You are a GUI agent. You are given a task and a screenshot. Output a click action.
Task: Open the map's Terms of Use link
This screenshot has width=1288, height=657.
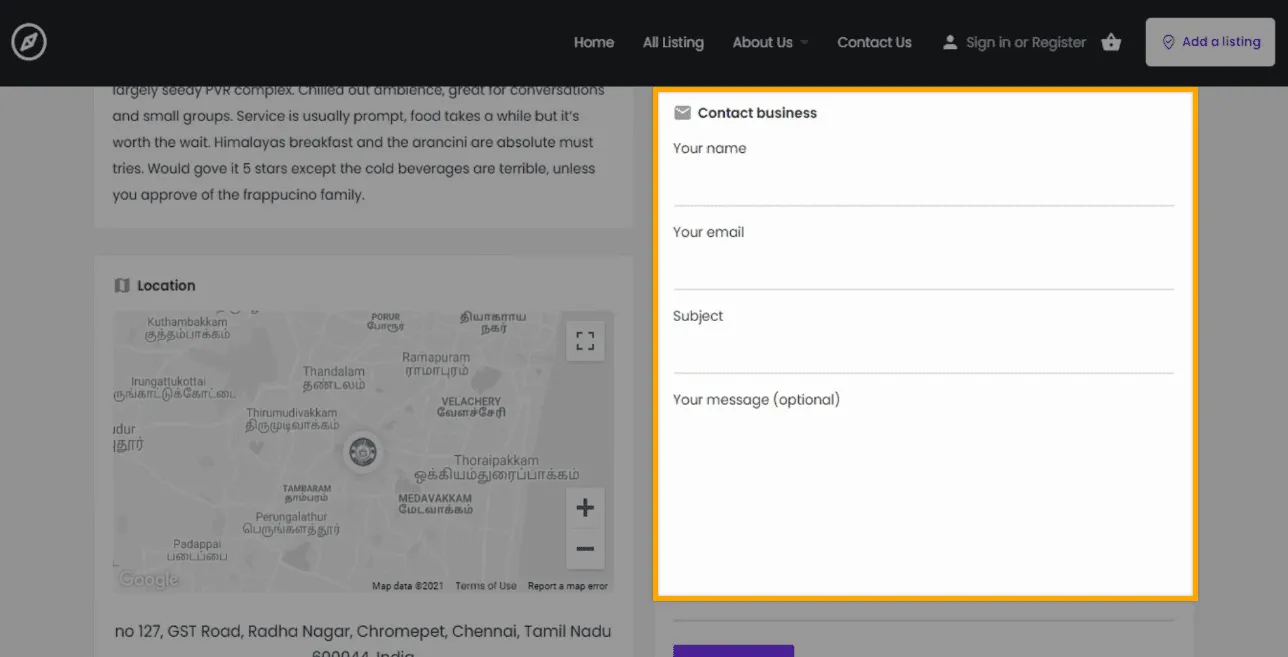coord(486,586)
